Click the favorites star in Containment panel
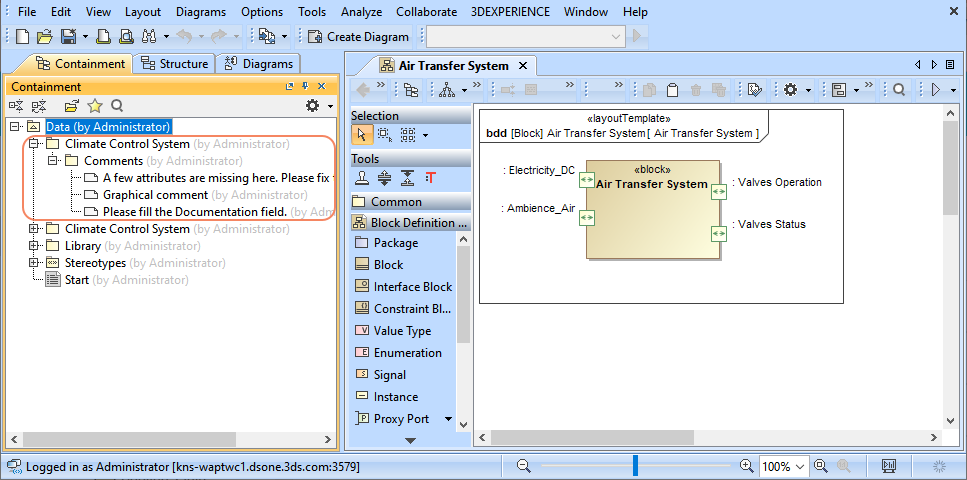The height and width of the screenshot is (480, 967). (x=95, y=106)
